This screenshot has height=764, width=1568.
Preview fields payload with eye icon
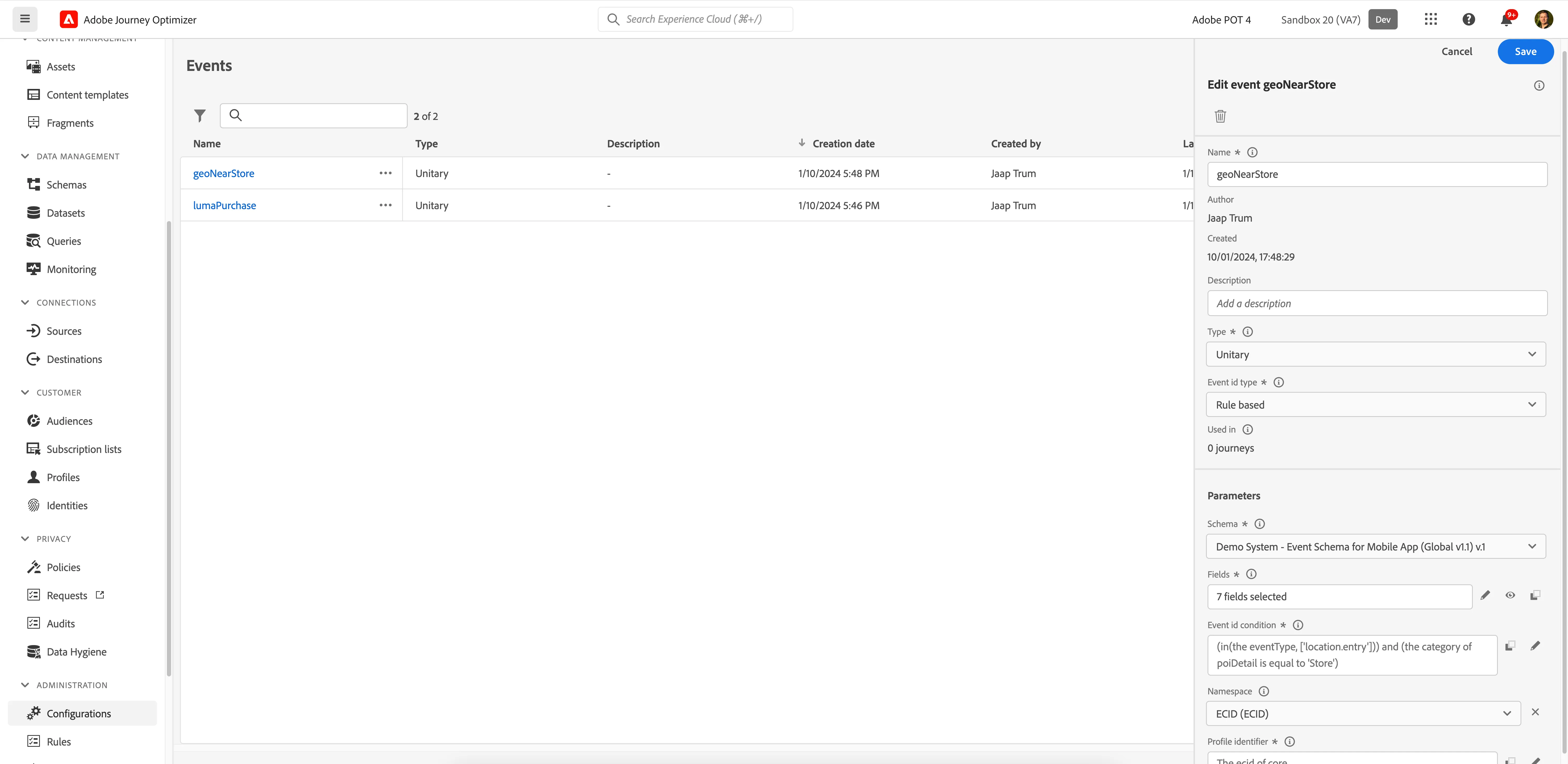click(1510, 595)
